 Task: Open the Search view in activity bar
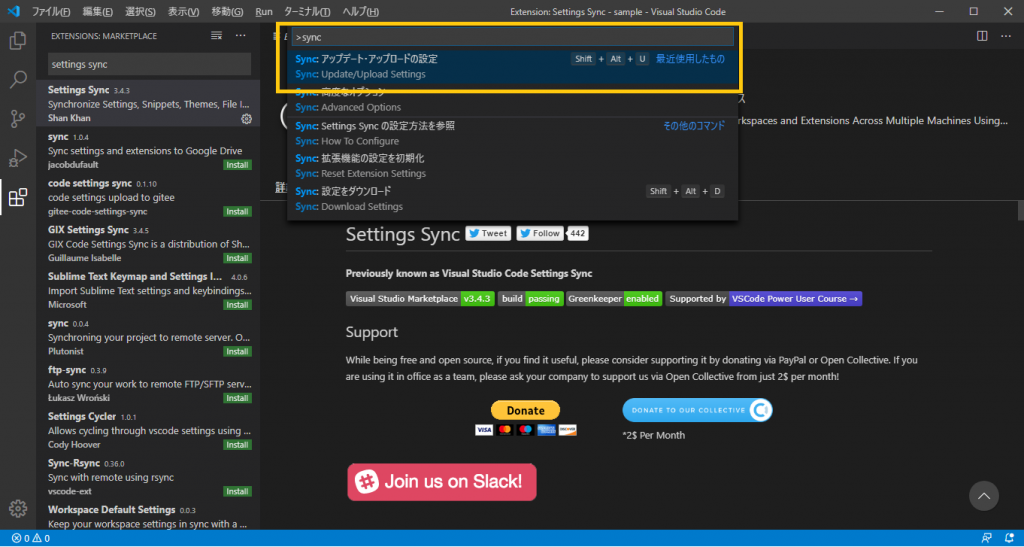pos(18,80)
